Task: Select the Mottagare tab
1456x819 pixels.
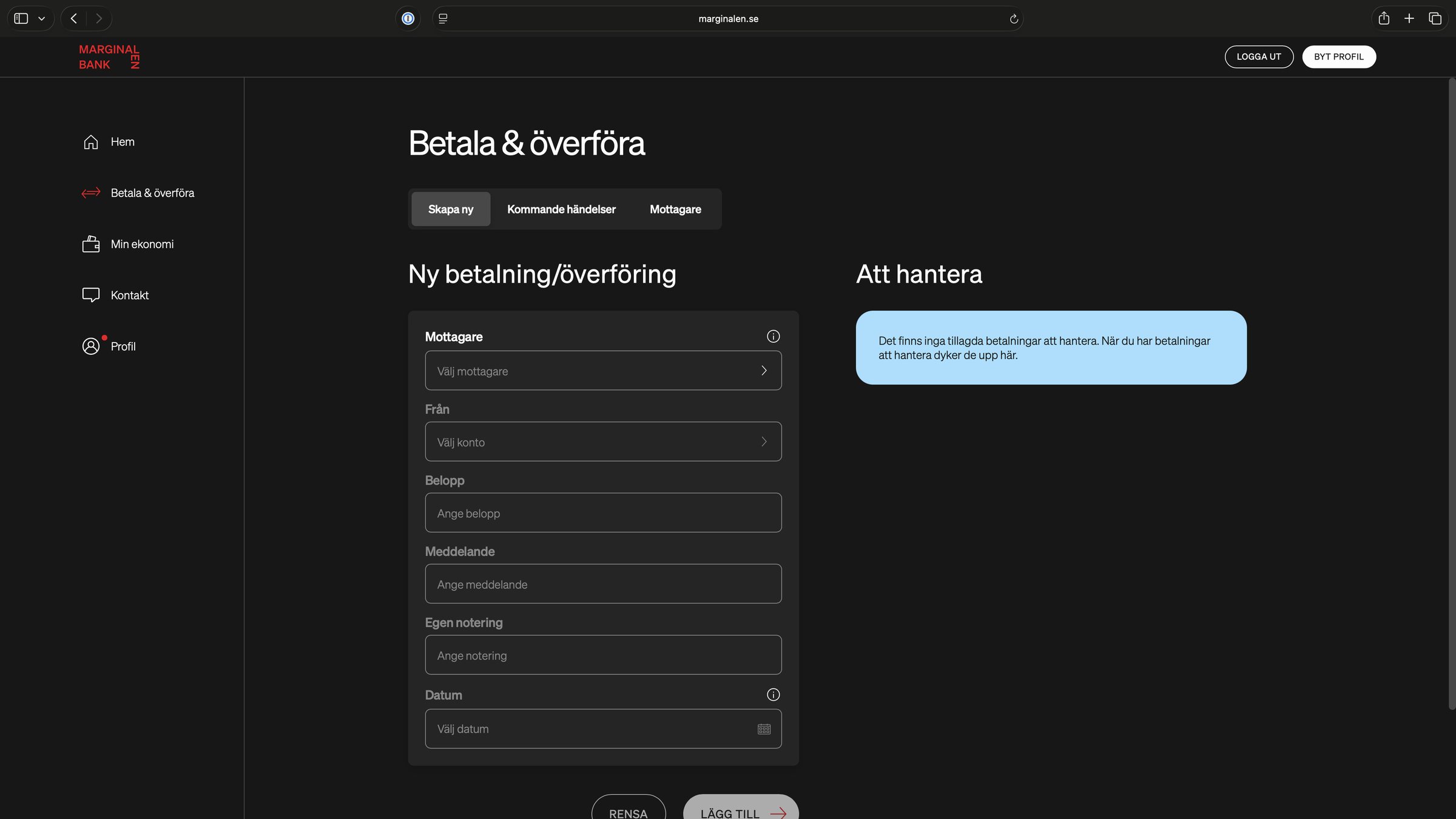Action: (675, 209)
